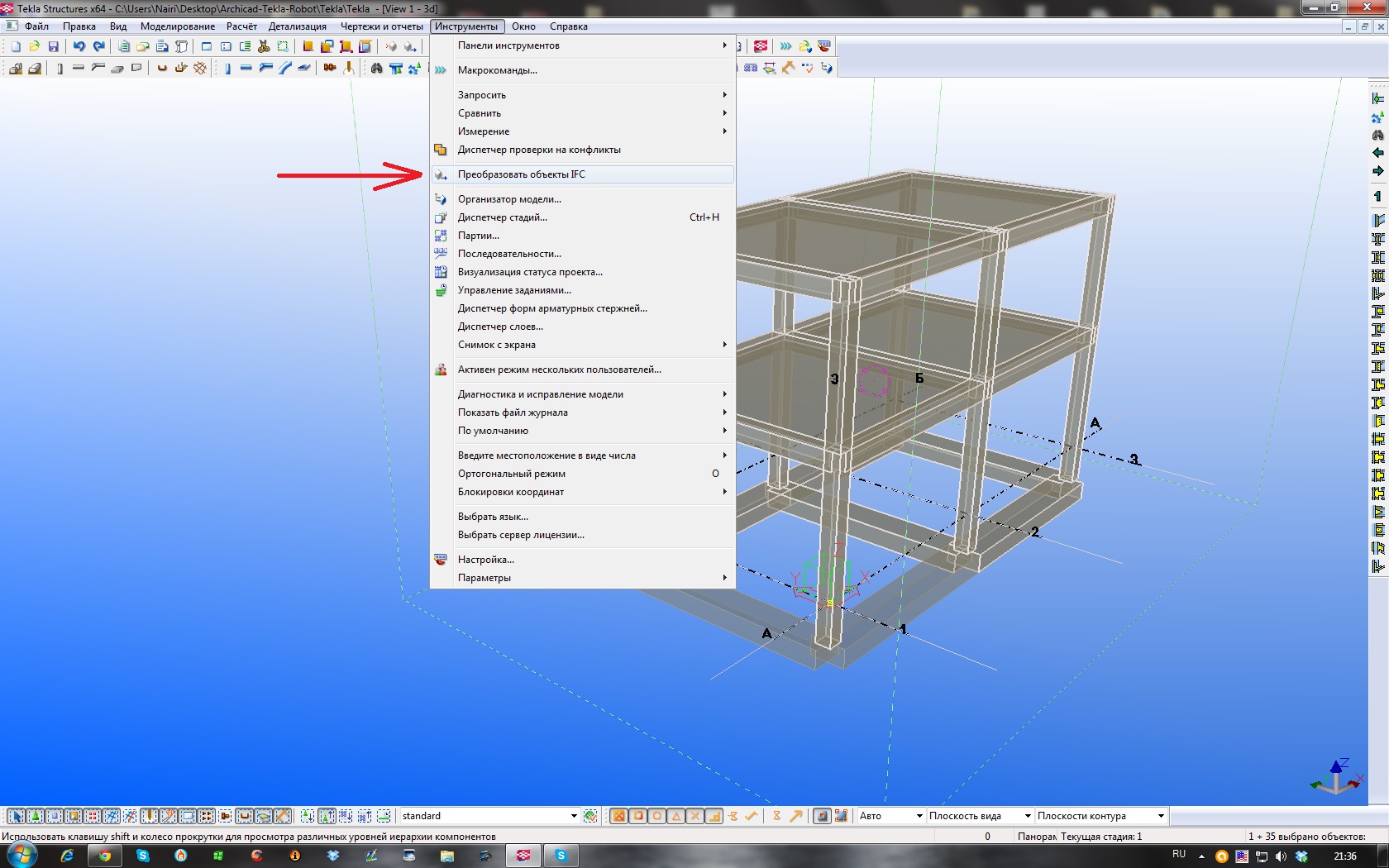Select Организатор модели... from the menu

tap(509, 199)
